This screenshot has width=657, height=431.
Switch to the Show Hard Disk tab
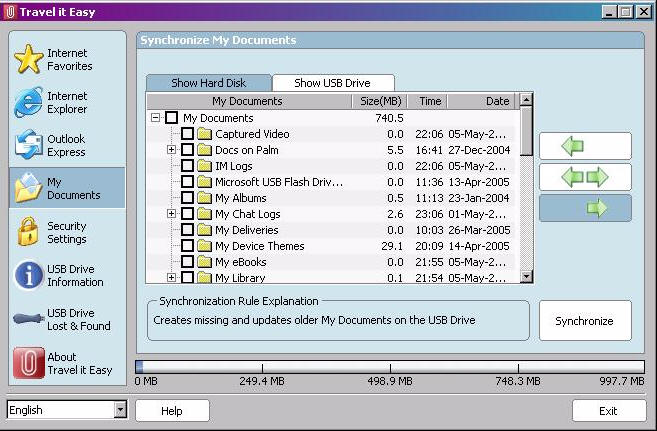[x=208, y=83]
